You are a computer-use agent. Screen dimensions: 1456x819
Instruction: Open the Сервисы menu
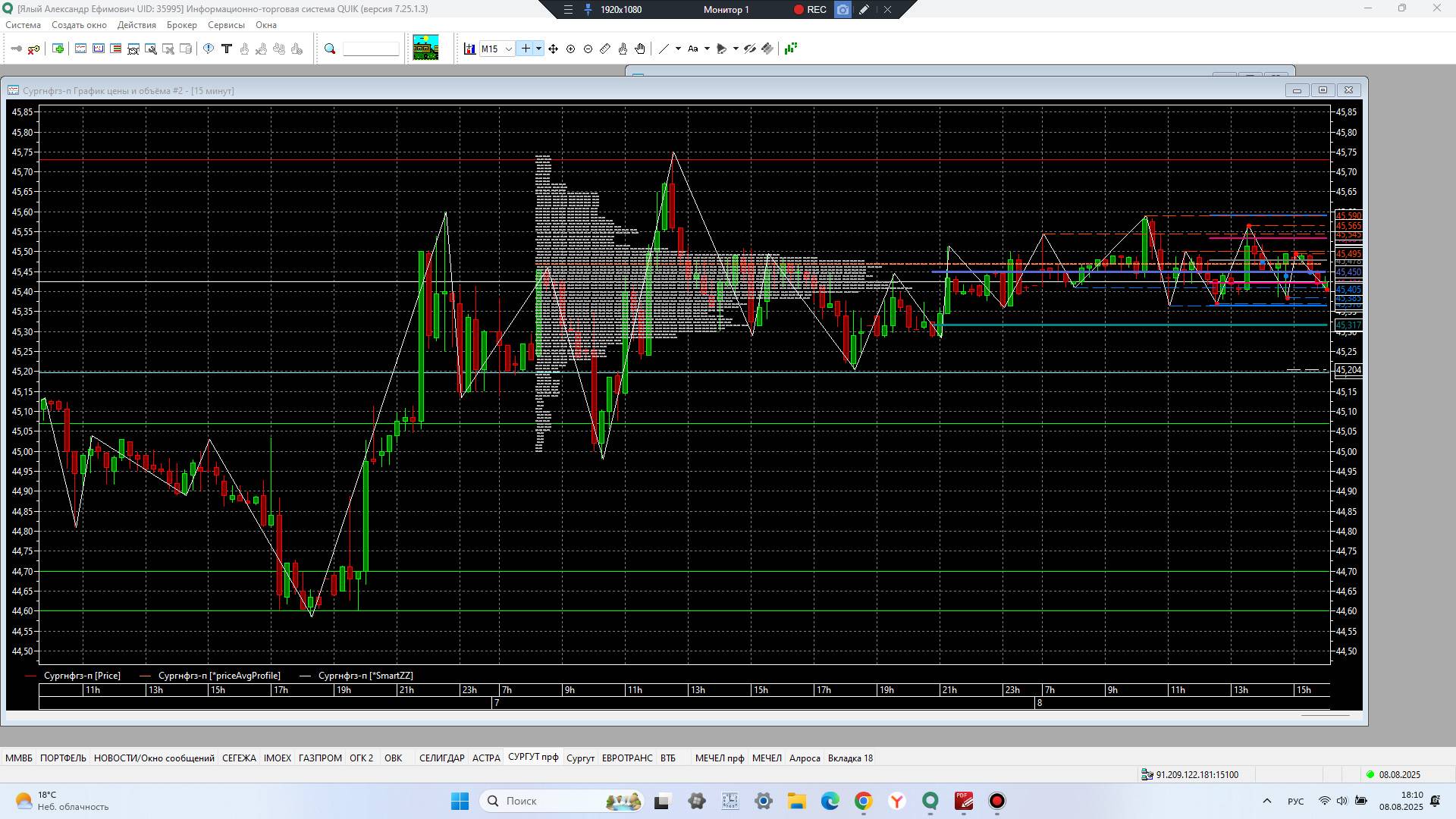coord(226,25)
